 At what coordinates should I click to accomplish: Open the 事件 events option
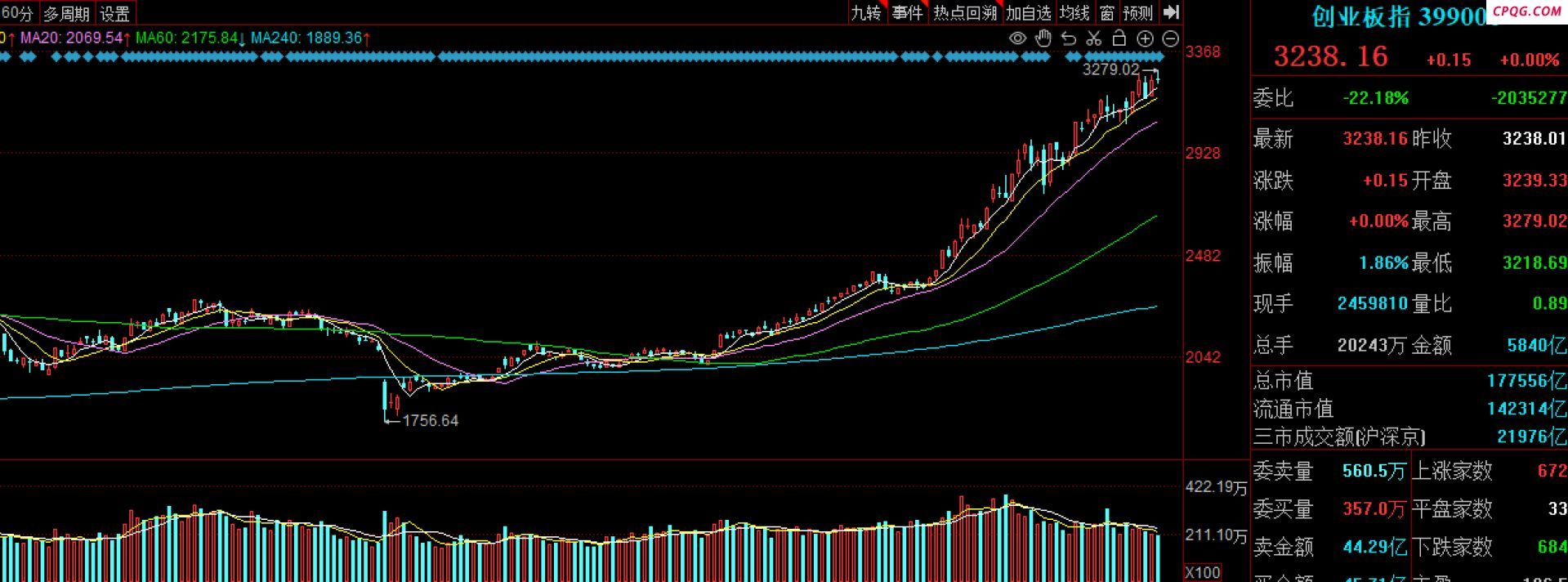click(x=907, y=13)
